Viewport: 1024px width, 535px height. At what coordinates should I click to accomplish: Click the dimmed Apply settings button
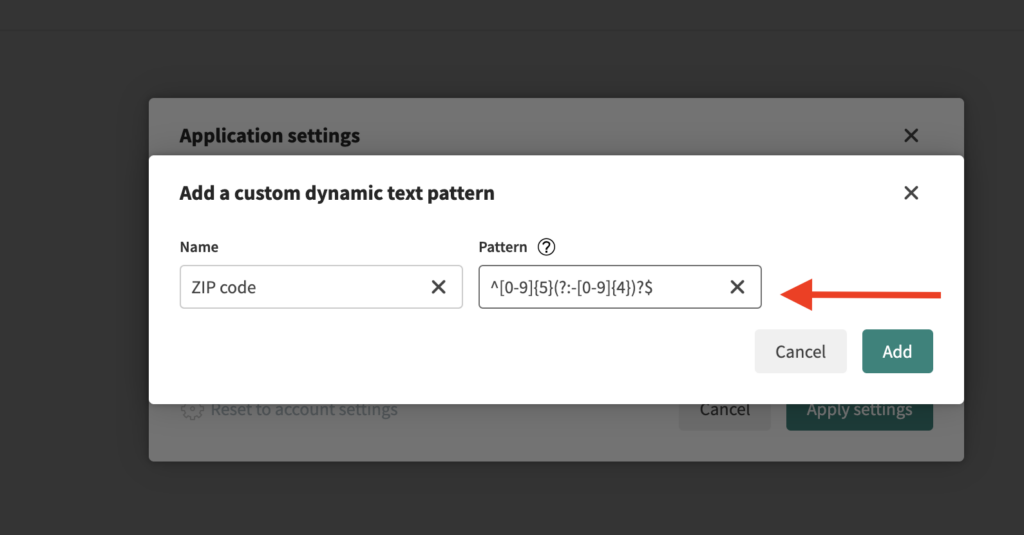click(859, 413)
